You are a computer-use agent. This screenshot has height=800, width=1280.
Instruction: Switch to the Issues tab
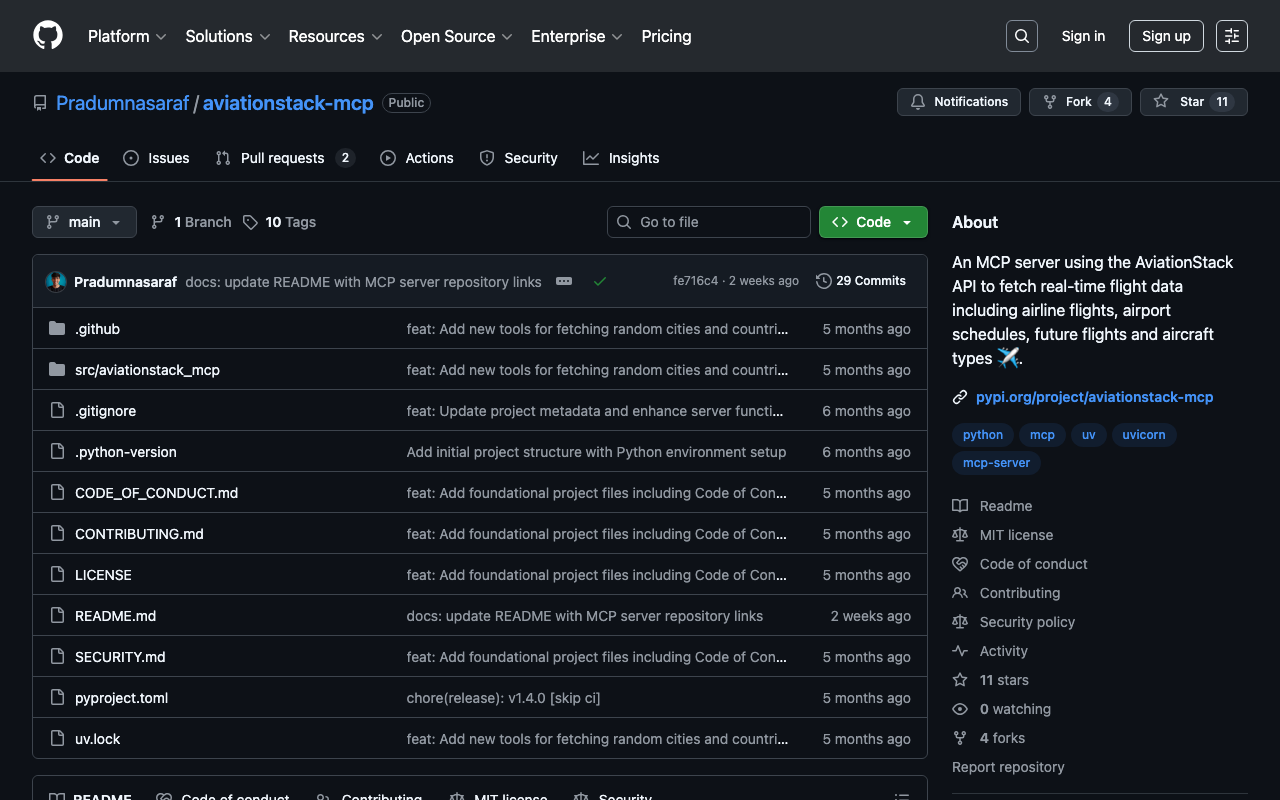click(156, 158)
